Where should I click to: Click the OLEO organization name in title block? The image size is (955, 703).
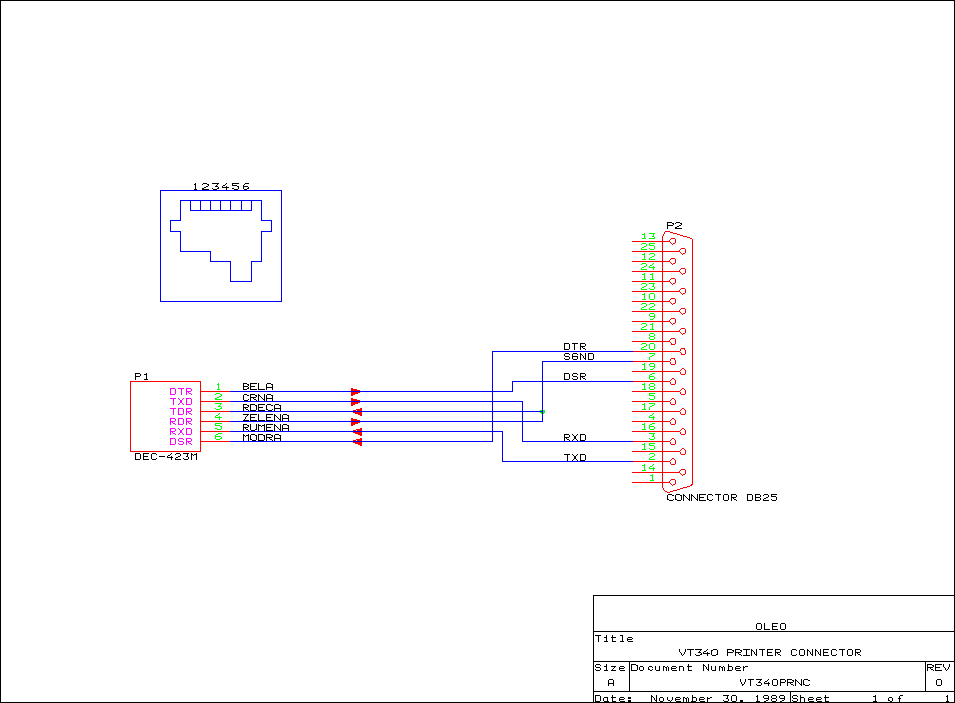[771, 627]
